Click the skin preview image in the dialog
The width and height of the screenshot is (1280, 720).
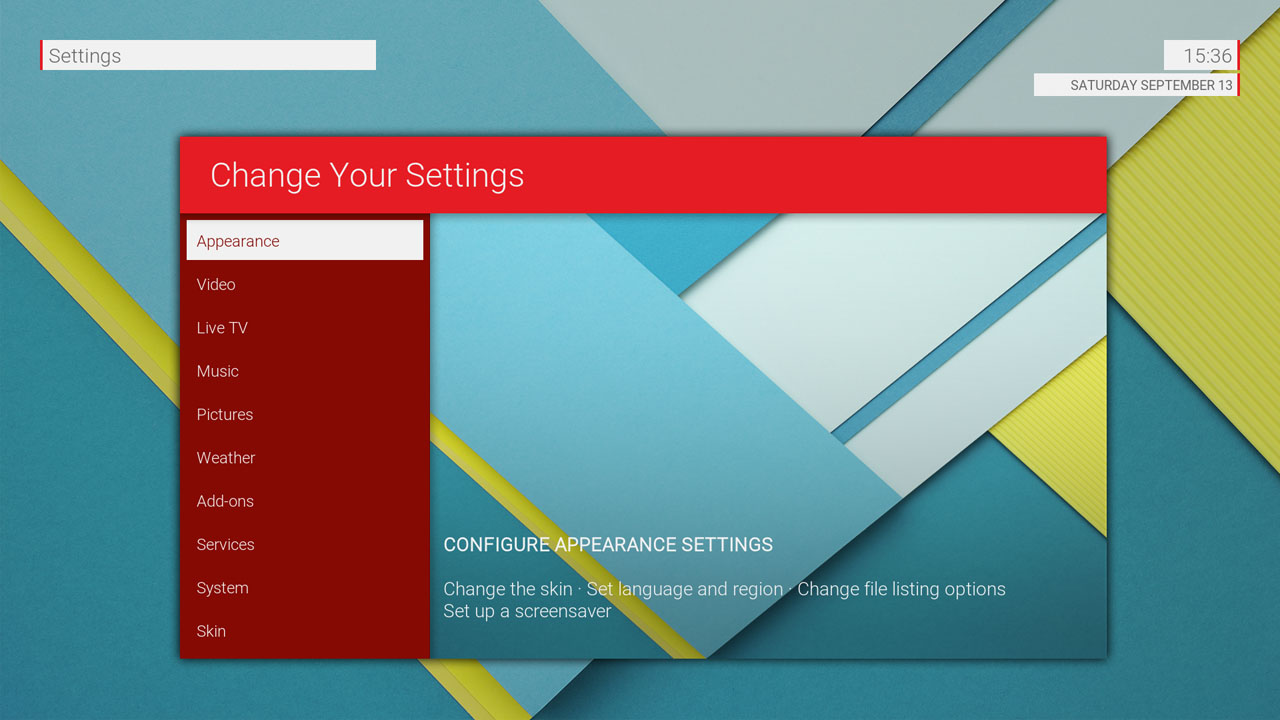click(x=768, y=370)
